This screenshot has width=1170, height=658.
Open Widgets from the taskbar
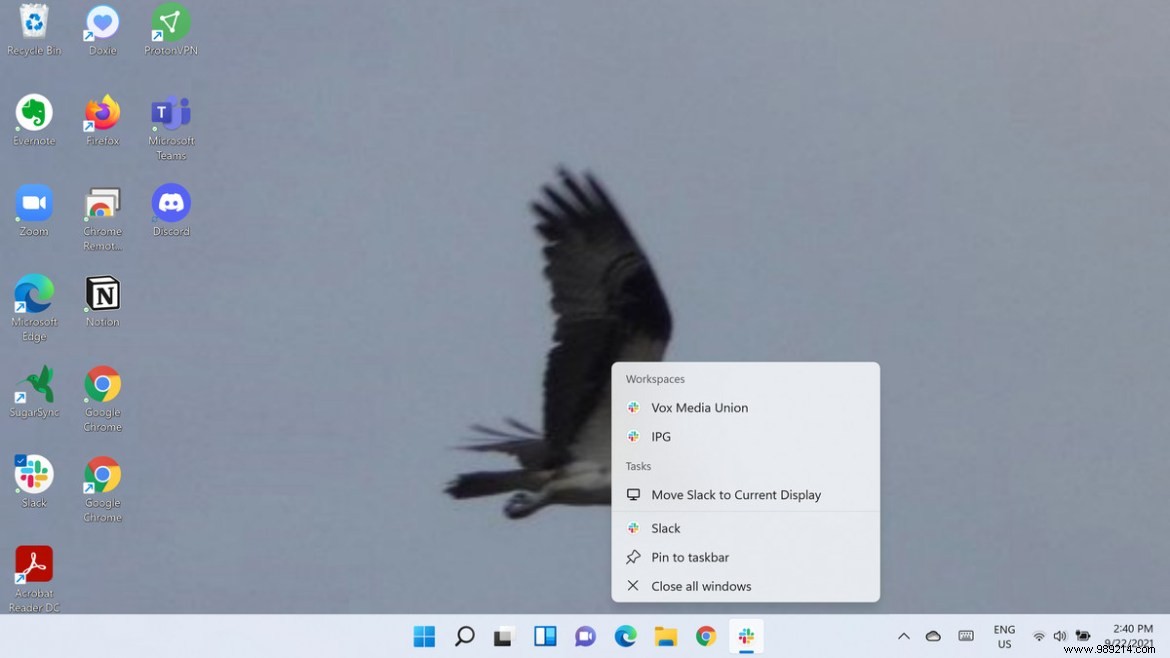coord(545,636)
